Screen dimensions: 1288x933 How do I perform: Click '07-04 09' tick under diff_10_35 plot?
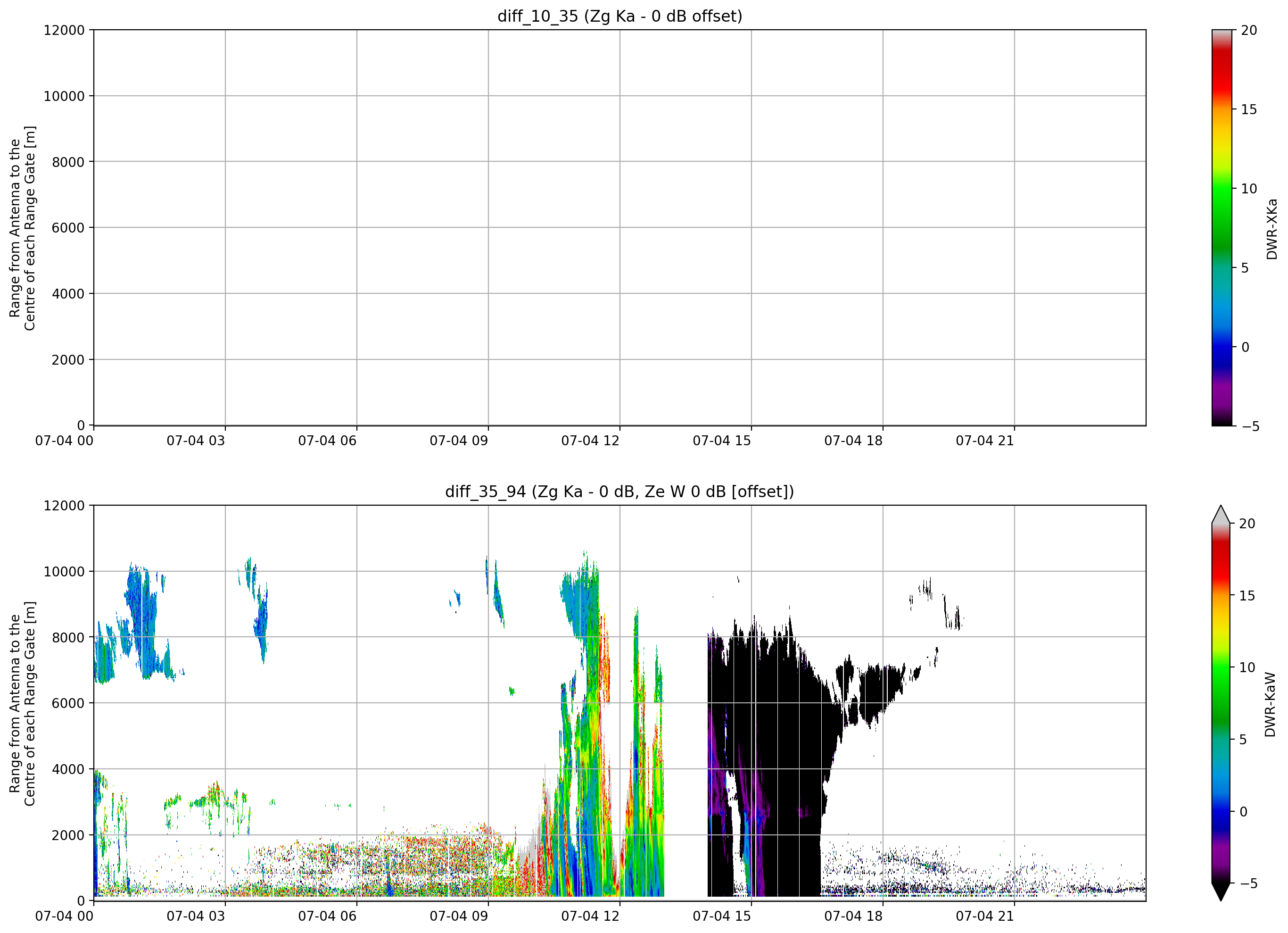coord(459,441)
